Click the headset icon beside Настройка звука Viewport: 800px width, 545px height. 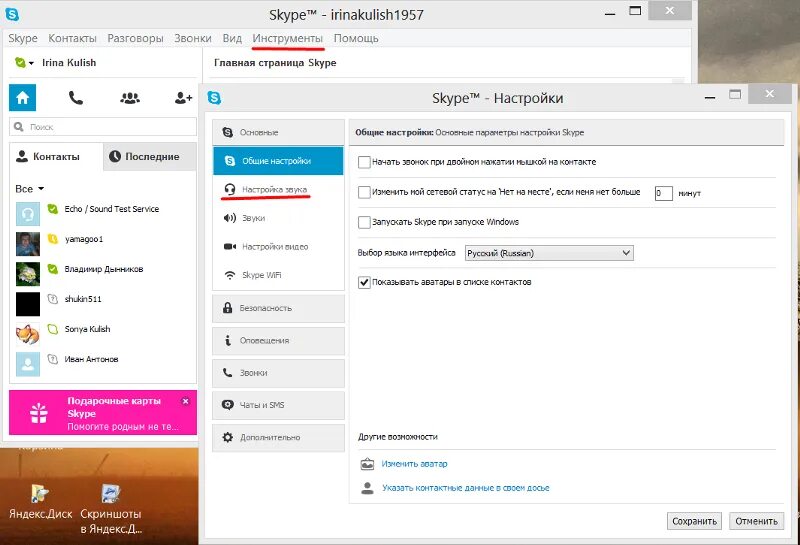click(x=230, y=189)
